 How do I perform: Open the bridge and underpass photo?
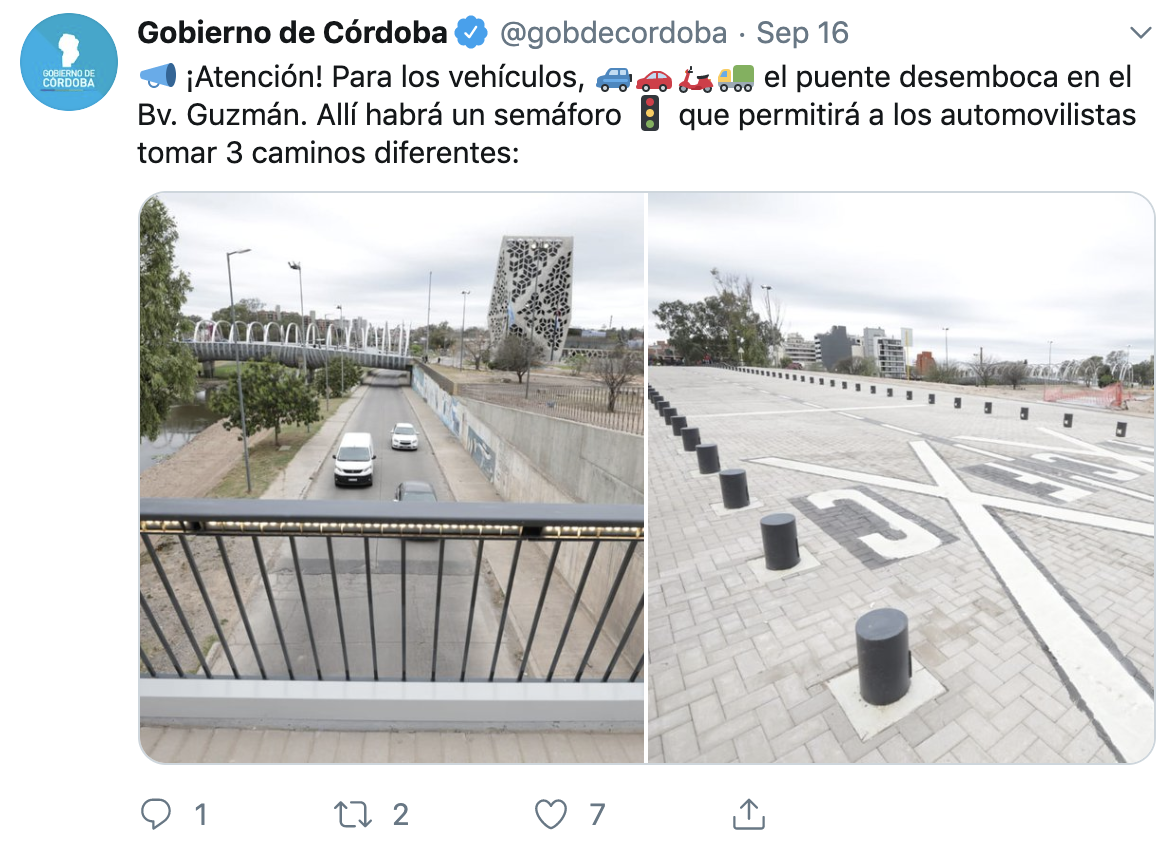[392, 478]
